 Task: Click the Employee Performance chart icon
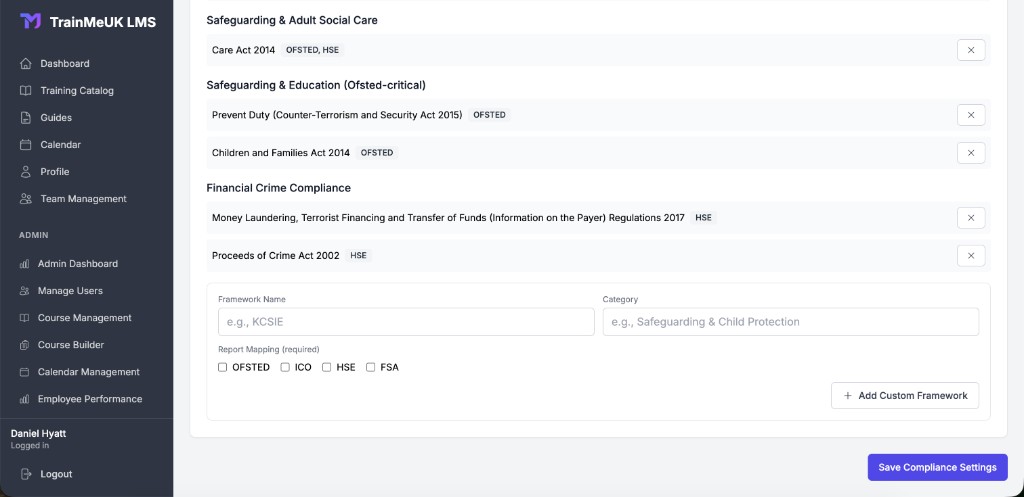[x=24, y=399]
